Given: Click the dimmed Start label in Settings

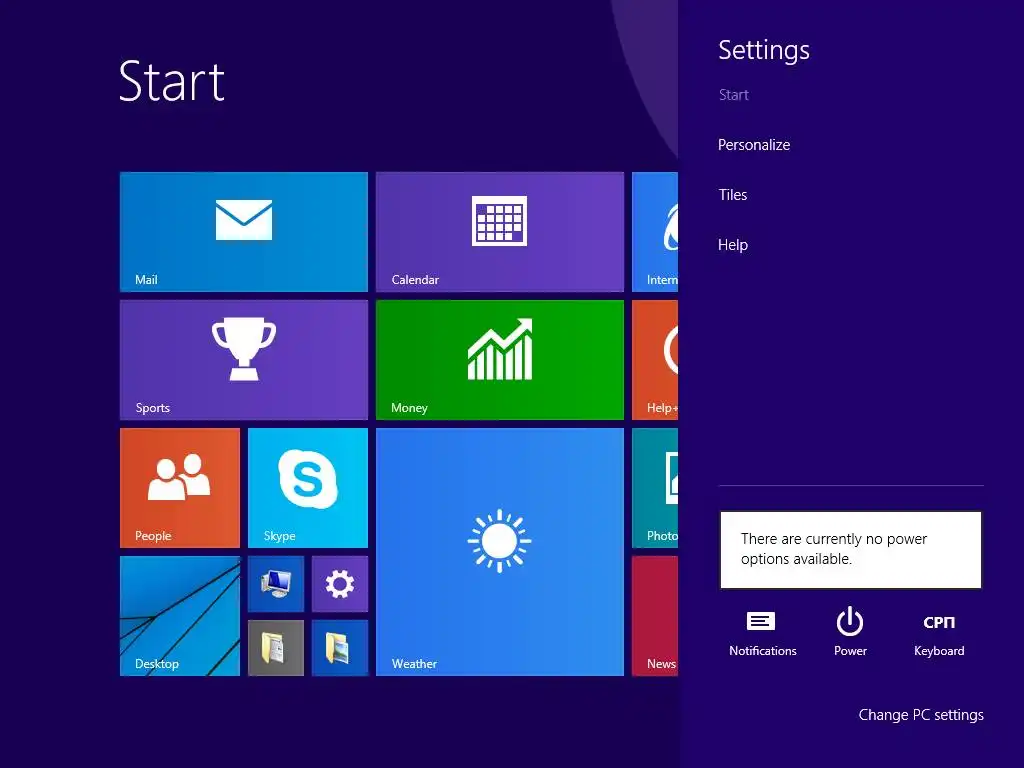Looking at the screenshot, I should pyautogui.click(x=733, y=95).
